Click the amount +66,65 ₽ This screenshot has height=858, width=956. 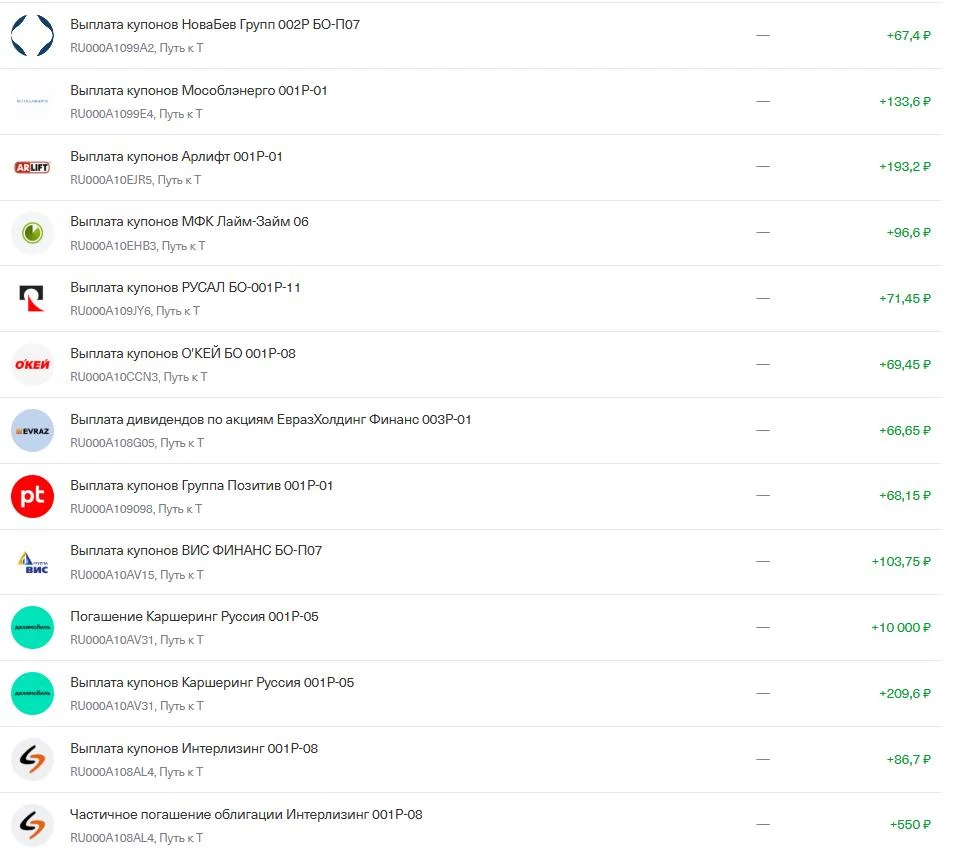click(x=905, y=431)
